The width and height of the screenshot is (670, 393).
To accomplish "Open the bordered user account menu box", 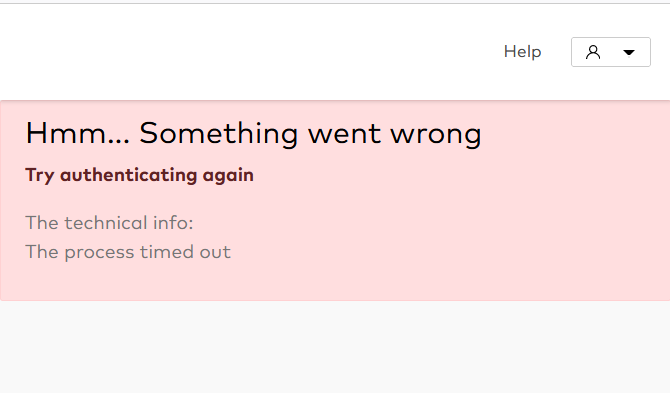I will pos(611,52).
